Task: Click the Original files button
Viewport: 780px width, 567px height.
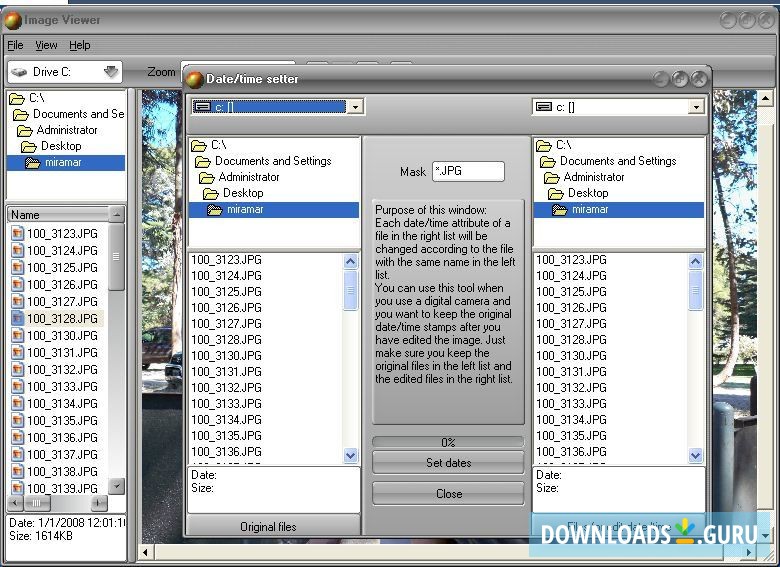Action: 273,527
